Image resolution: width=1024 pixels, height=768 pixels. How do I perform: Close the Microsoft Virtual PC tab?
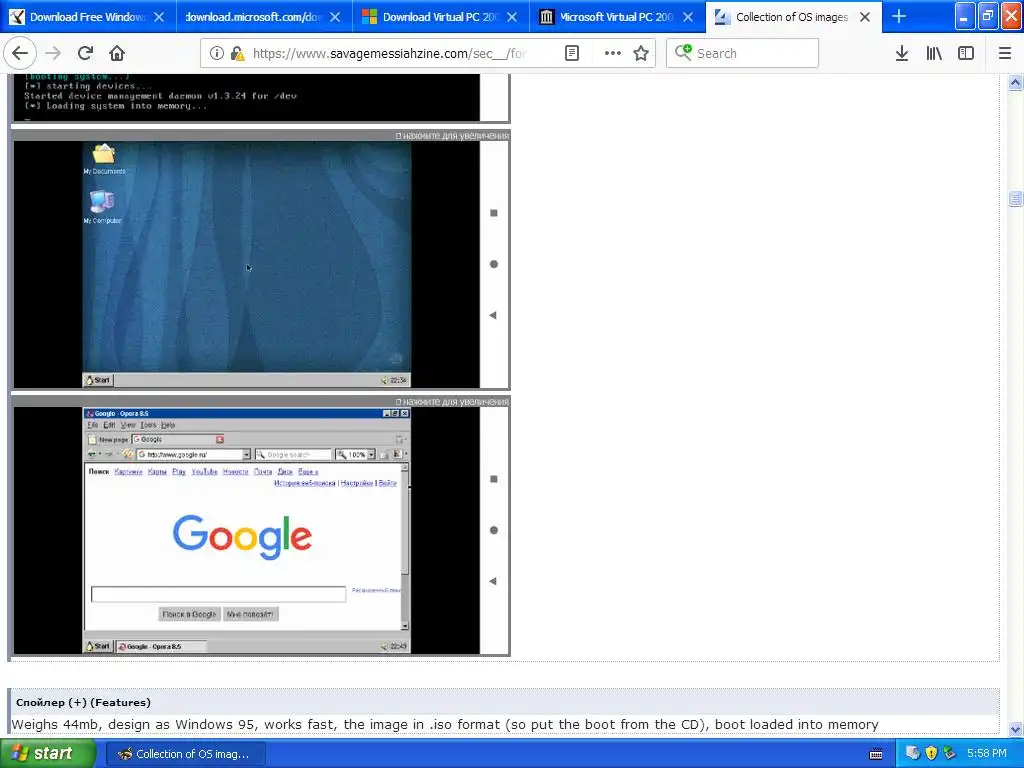click(x=688, y=17)
